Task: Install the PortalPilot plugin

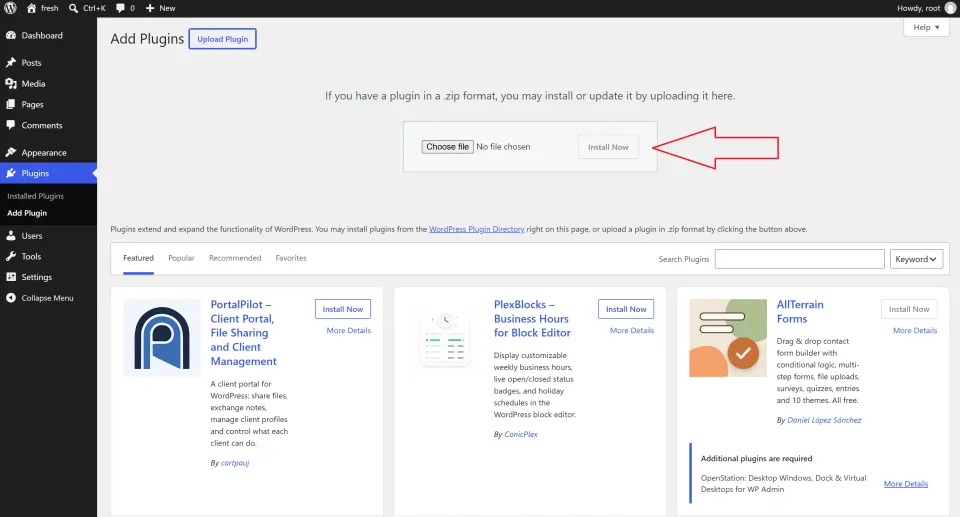Action: tap(343, 309)
